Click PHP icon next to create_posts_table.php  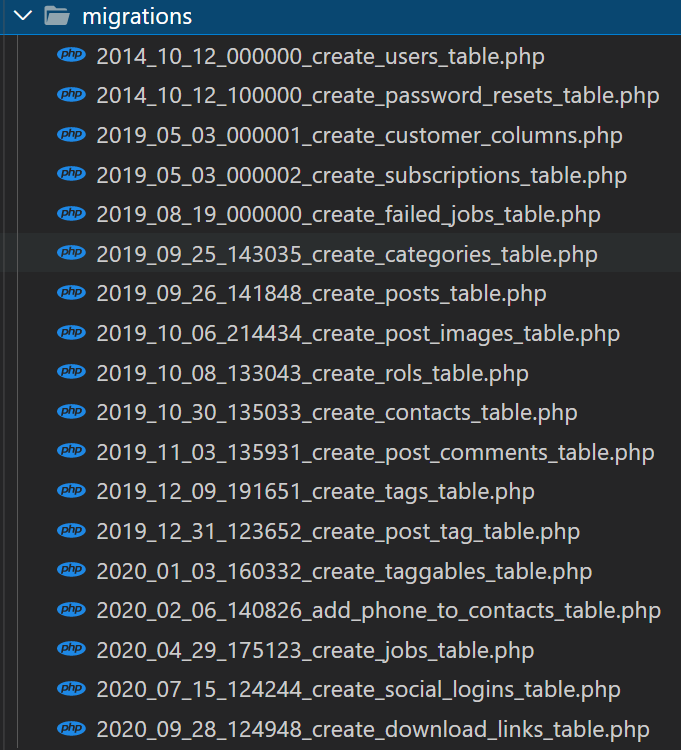71,293
